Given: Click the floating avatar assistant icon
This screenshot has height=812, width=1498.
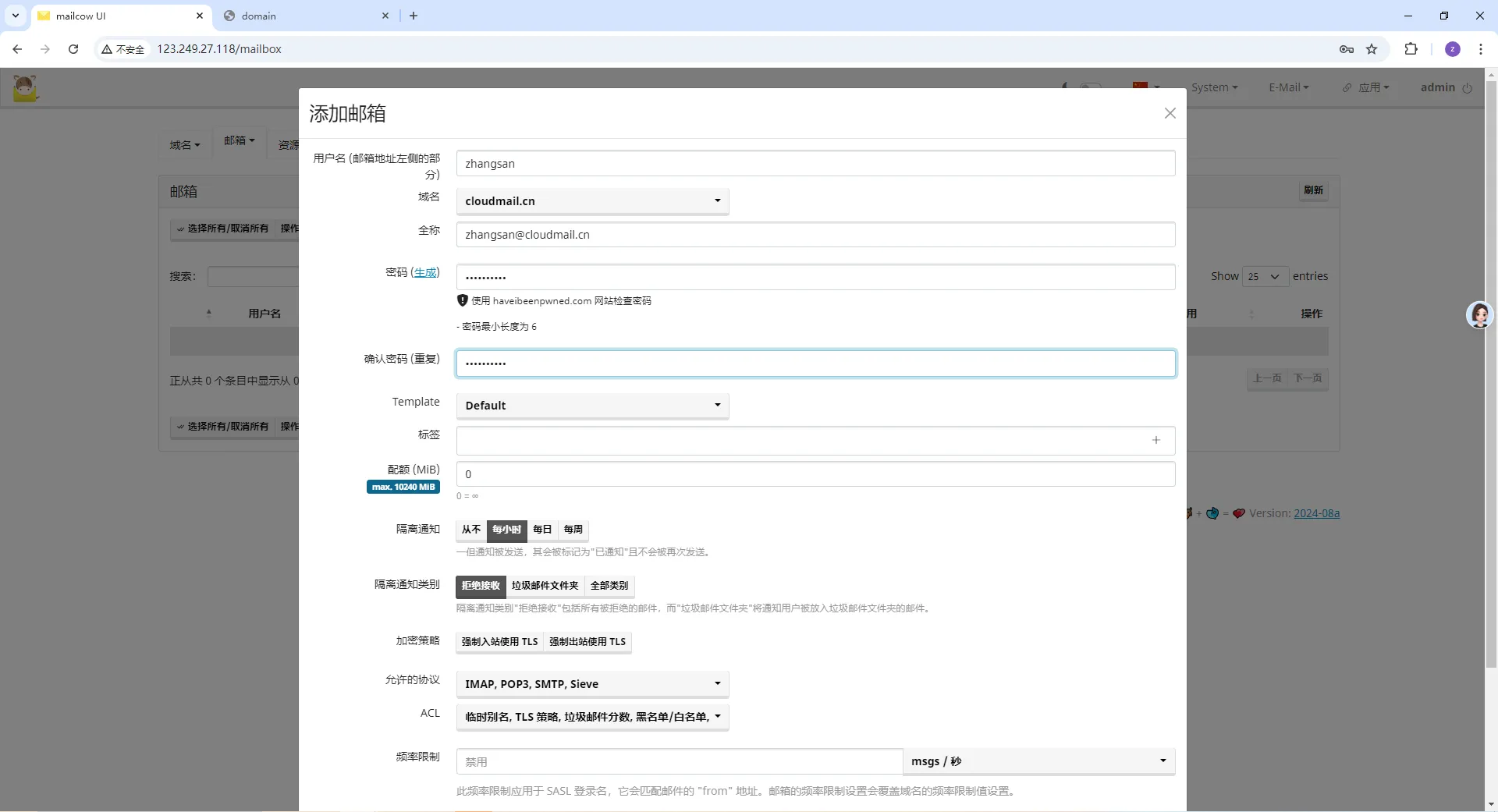Looking at the screenshot, I should click(x=1479, y=315).
